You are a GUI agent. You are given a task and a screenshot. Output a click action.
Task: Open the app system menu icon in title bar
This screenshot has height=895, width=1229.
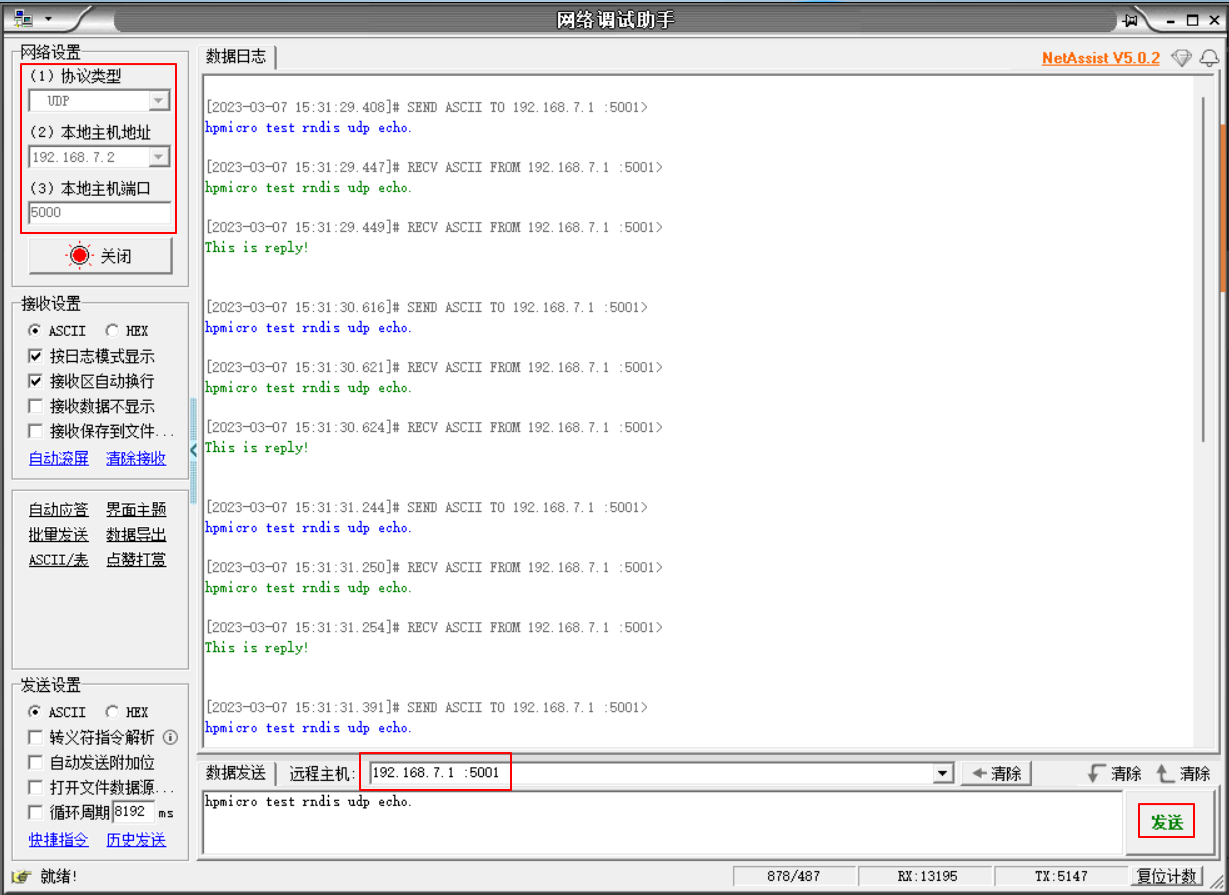(x=23, y=19)
